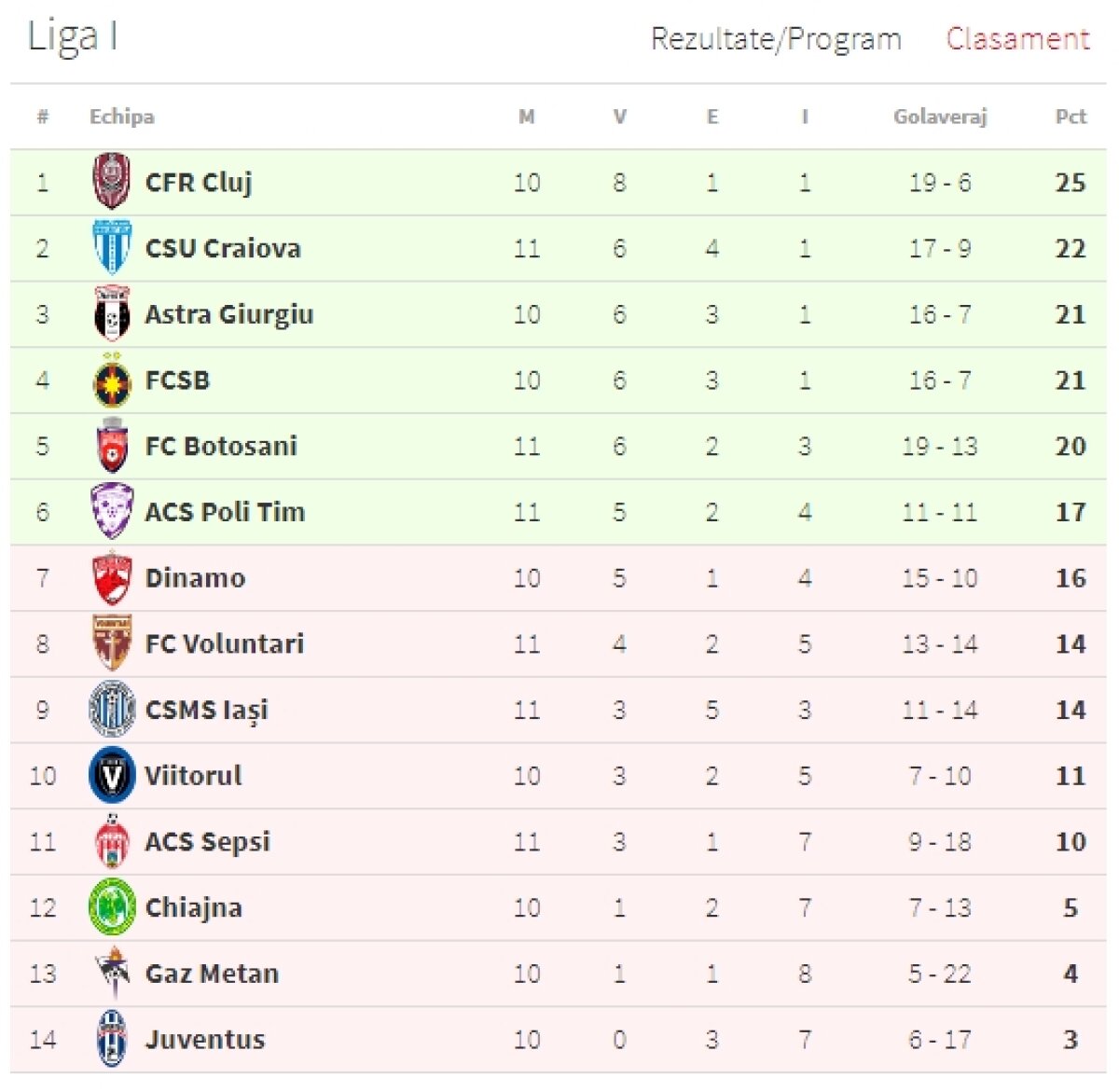Screen dimensions: 1119x1092
Task: Click the Chiajna green emblem
Action: [112, 907]
